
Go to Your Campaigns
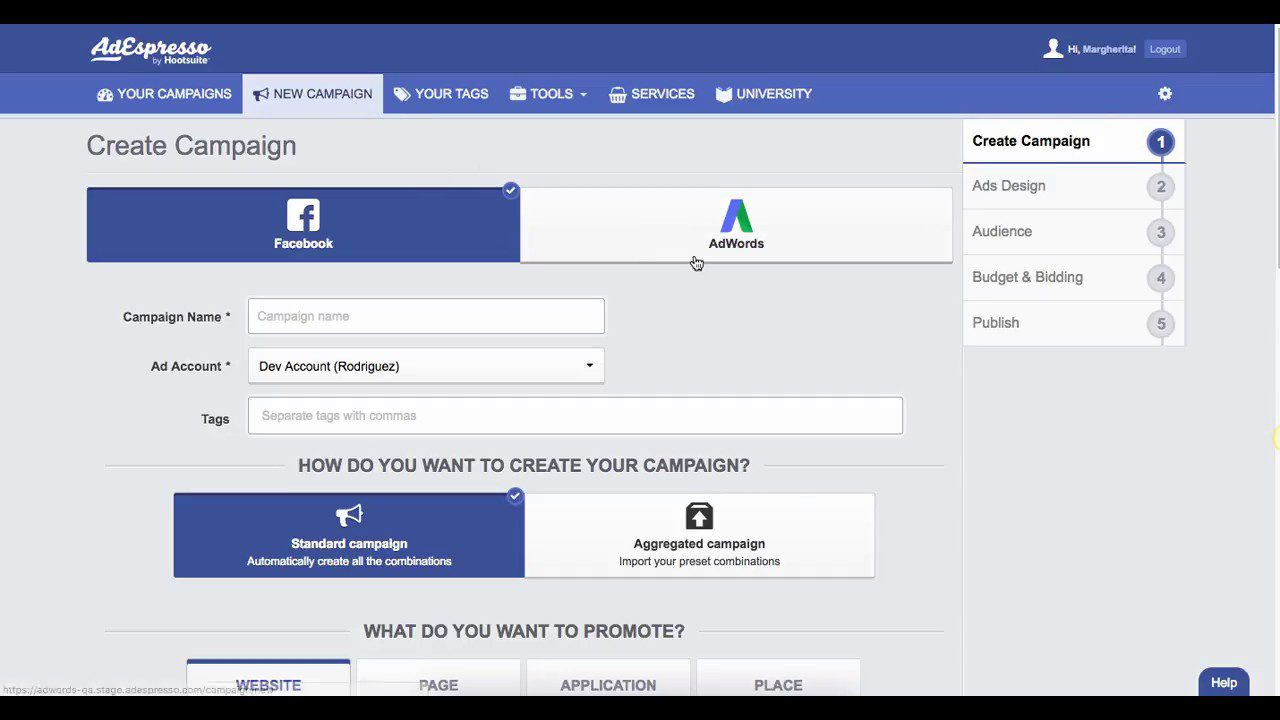(x=164, y=94)
